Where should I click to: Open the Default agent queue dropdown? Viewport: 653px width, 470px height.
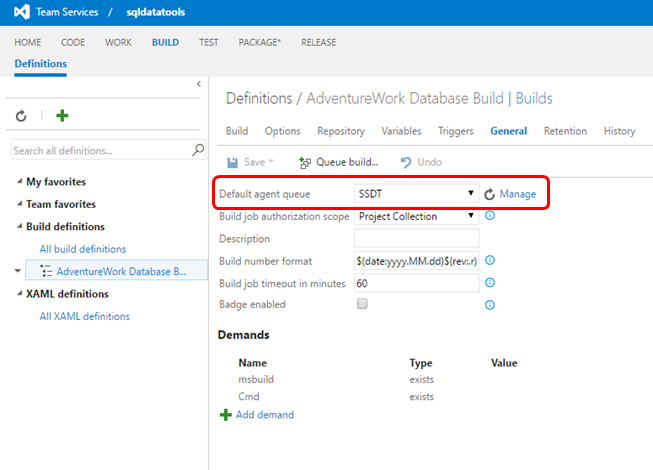click(416, 194)
